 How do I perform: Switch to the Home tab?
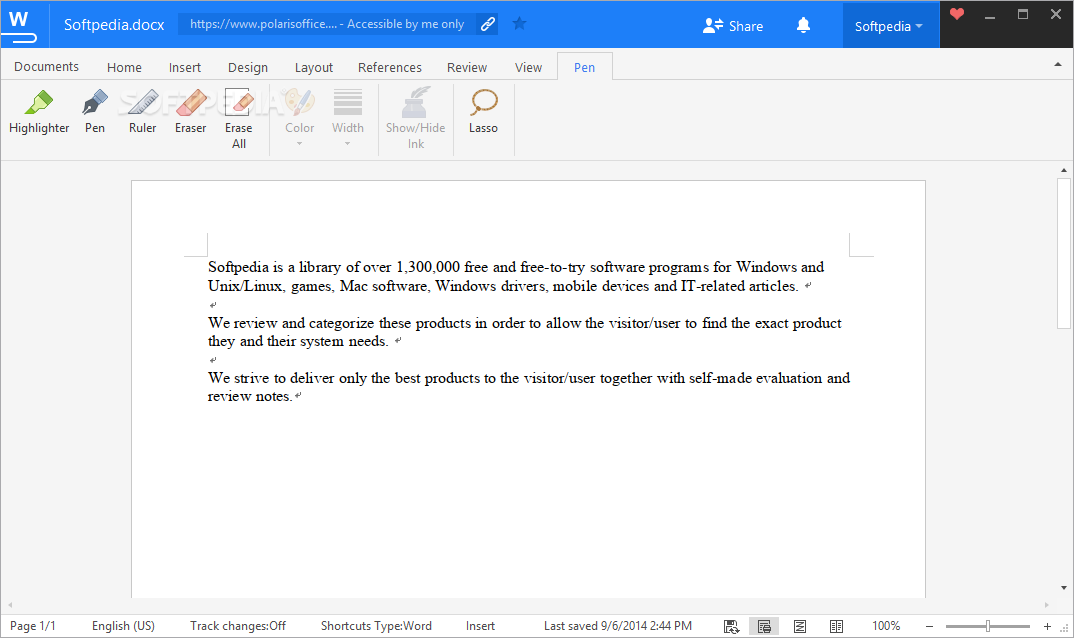coord(124,67)
